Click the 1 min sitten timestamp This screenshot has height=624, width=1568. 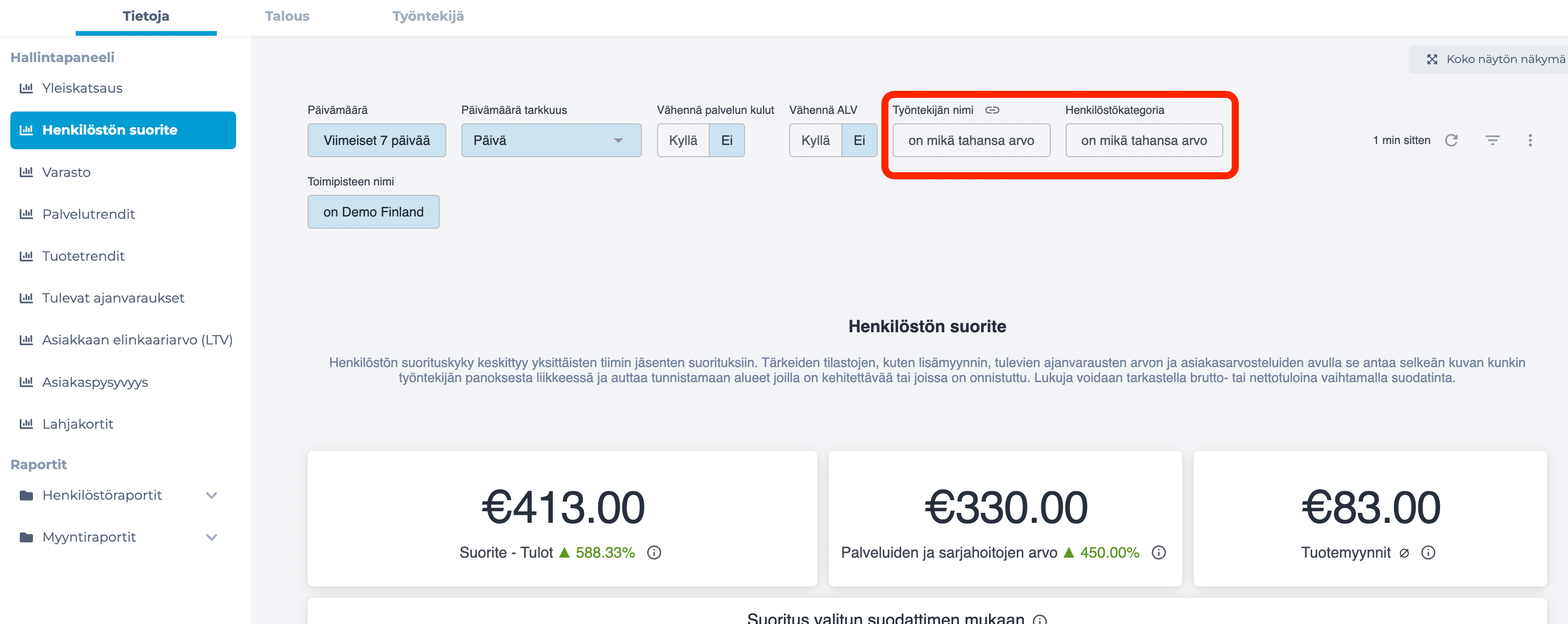pyautogui.click(x=1401, y=141)
